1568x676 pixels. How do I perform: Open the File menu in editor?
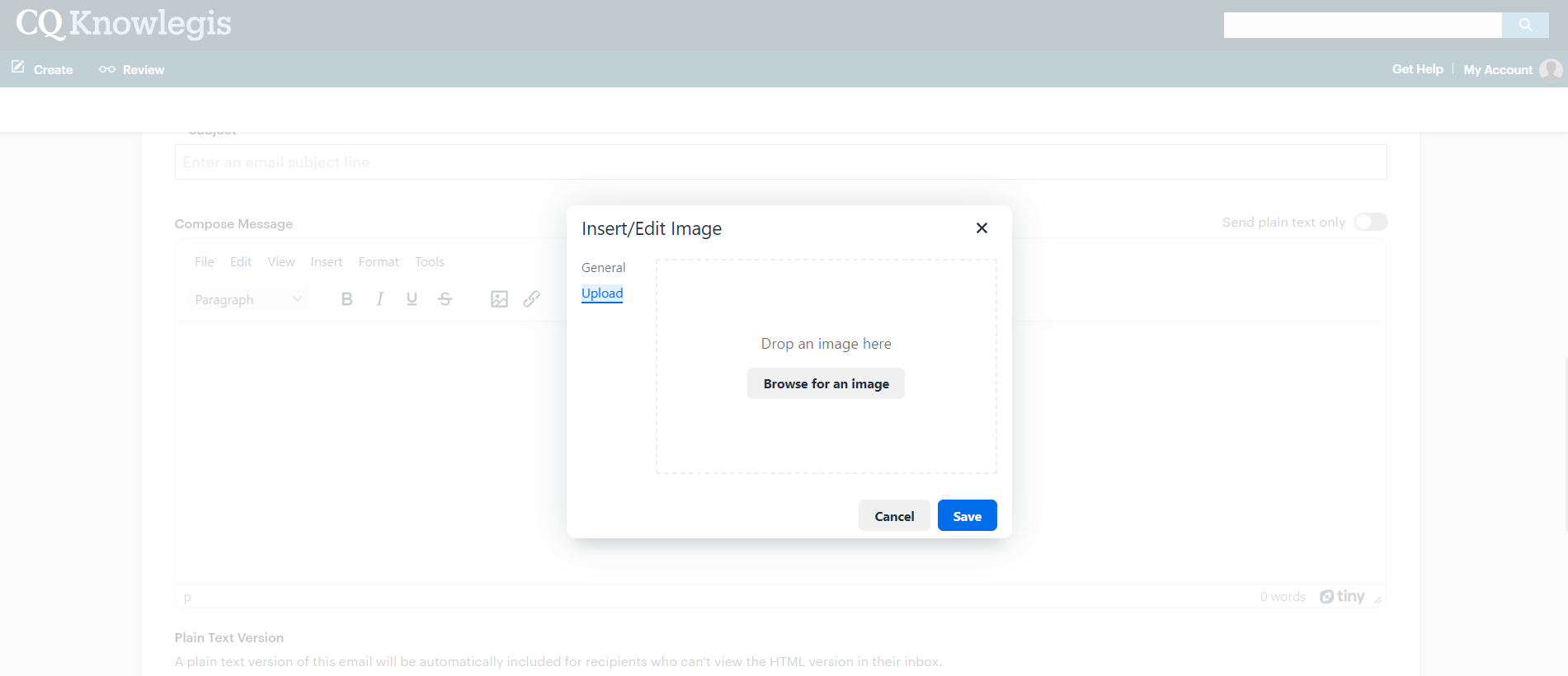tap(204, 262)
